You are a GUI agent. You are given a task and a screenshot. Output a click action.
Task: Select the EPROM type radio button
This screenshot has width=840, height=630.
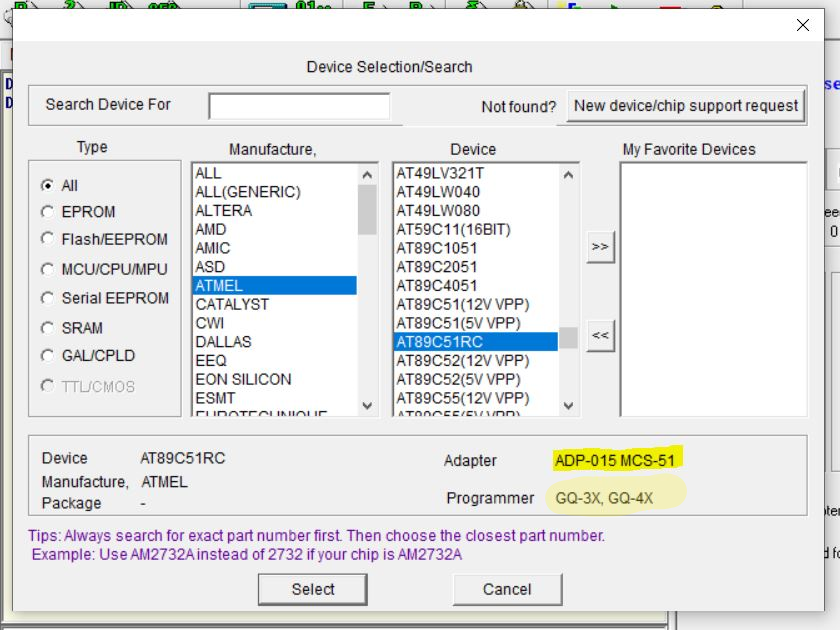click(47, 212)
